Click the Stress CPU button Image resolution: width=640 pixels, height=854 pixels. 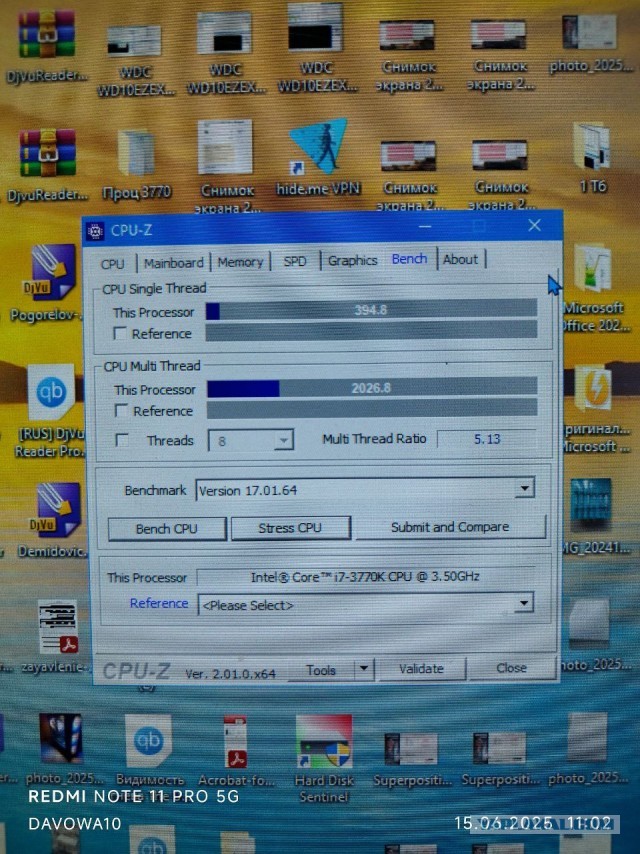click(x=290, y=528)
